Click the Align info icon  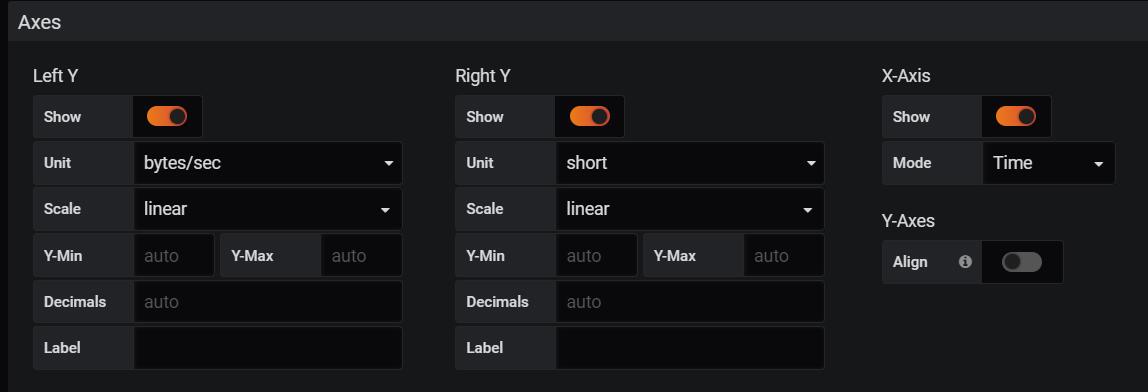tap(965, 262)
